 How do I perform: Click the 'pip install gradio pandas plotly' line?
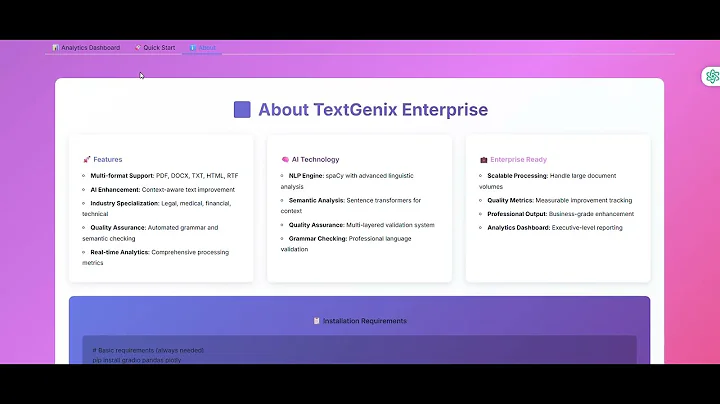137,360
